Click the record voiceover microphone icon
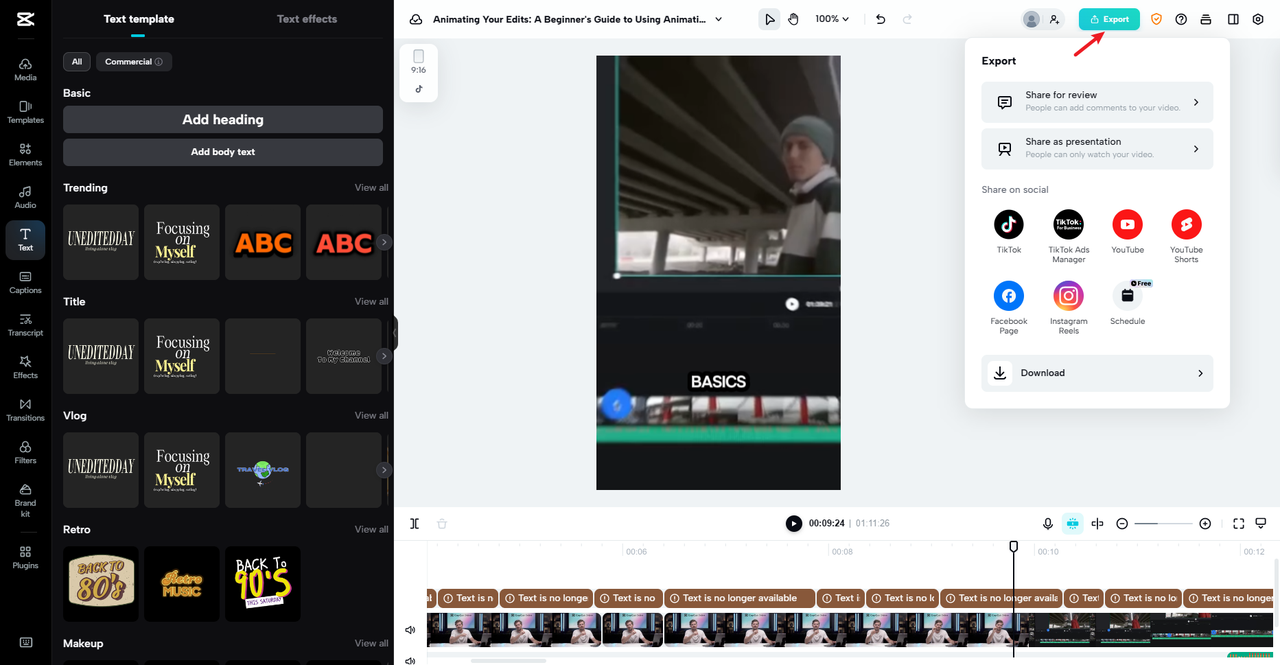 coord(1047,523)
